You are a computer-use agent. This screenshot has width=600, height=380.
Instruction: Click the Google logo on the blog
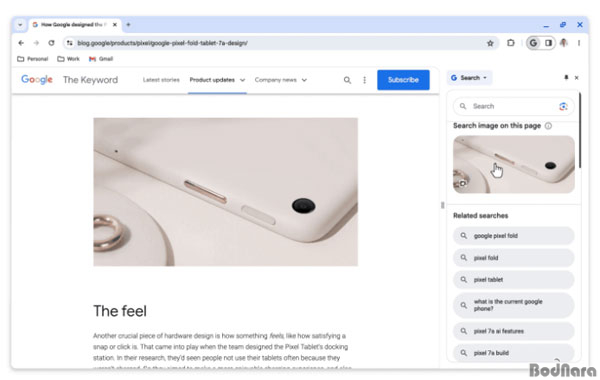pos(37,80)
